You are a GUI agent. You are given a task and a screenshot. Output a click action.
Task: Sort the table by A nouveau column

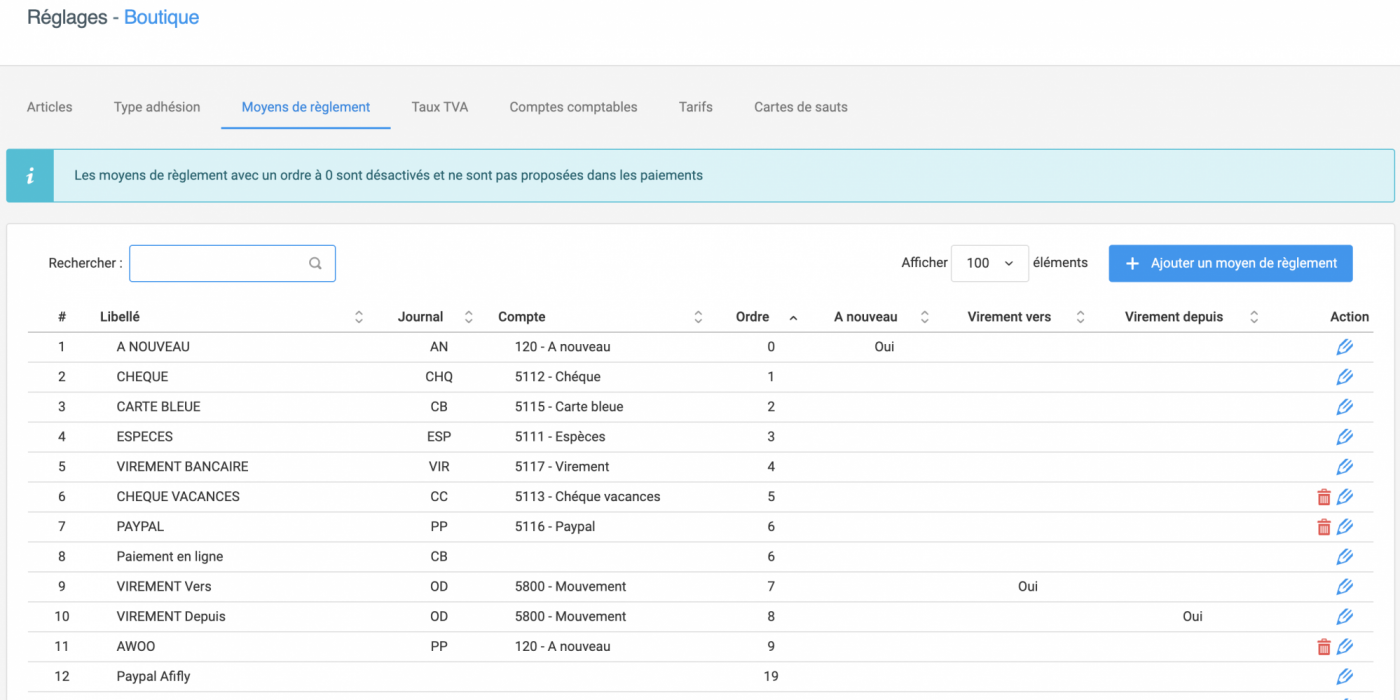924,317
